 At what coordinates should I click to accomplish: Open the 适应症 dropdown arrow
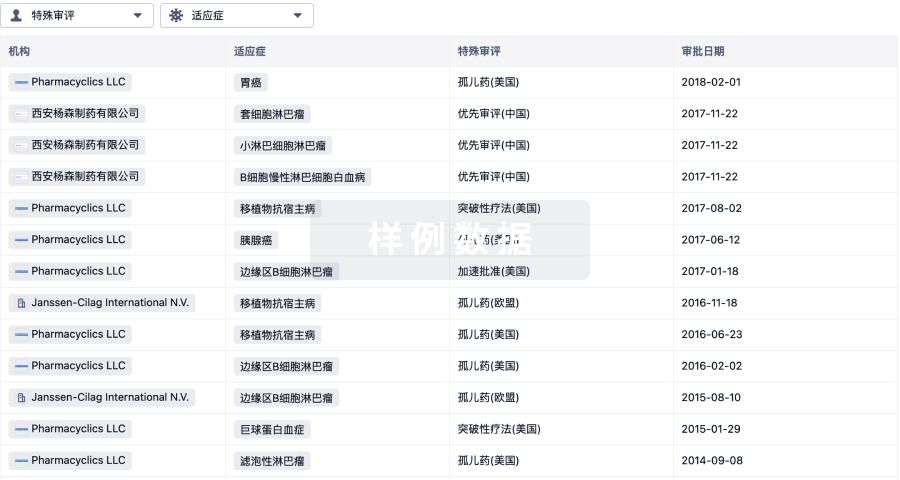point(297,16)
